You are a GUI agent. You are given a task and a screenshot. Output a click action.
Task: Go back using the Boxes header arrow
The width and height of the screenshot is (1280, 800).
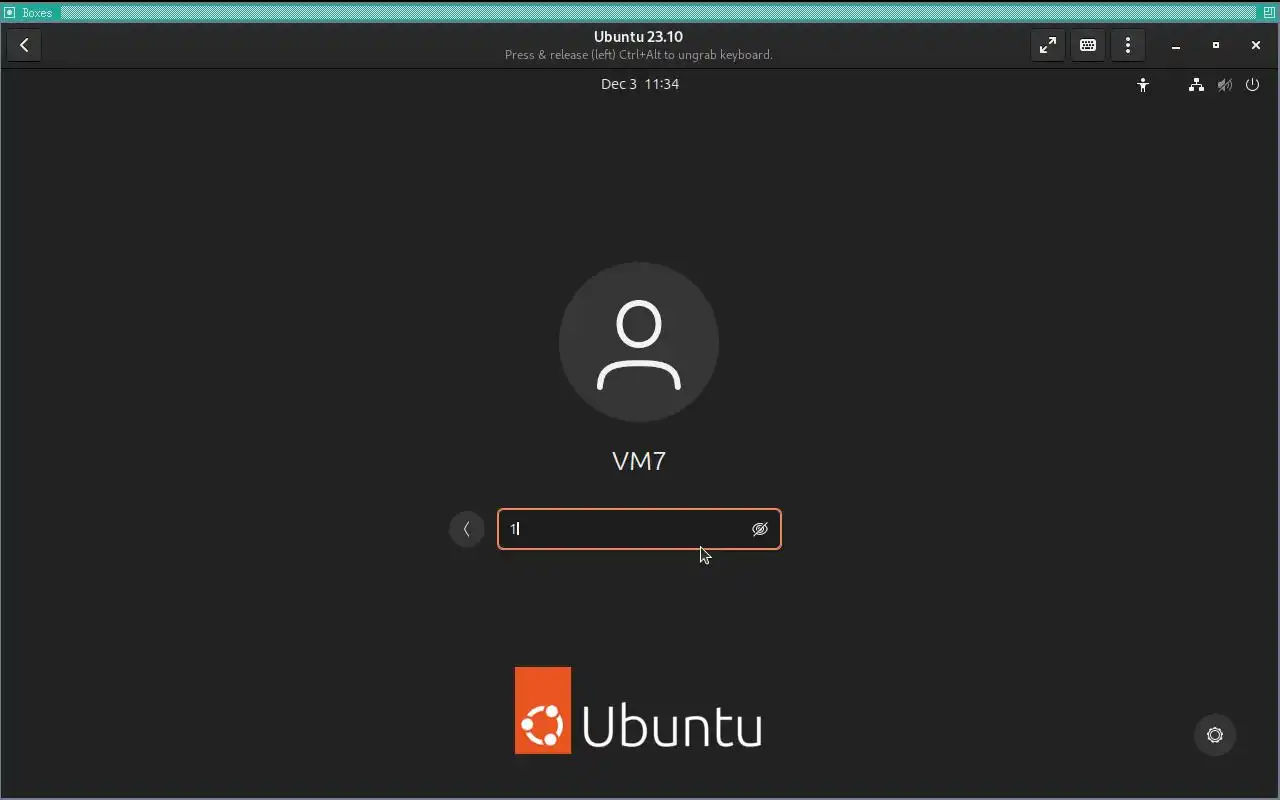coord(24,45)
